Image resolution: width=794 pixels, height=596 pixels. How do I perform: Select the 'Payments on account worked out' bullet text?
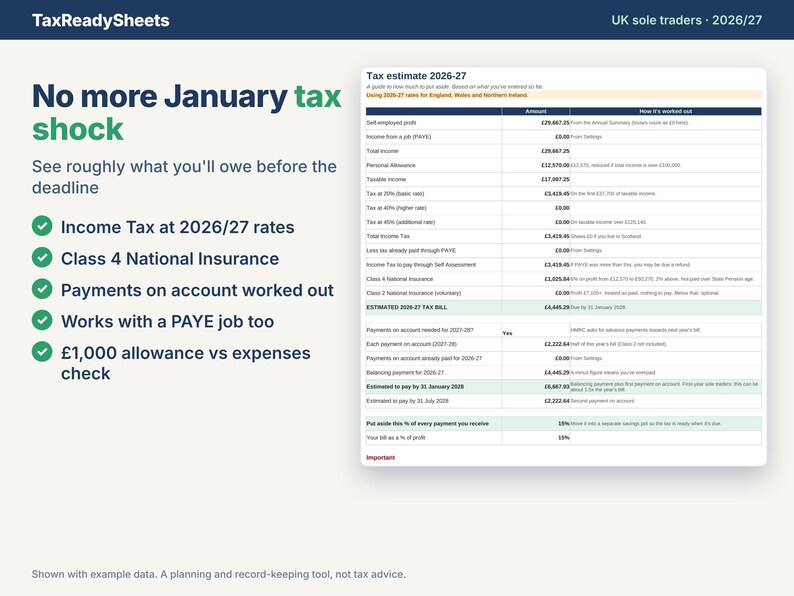pos(197,290)
